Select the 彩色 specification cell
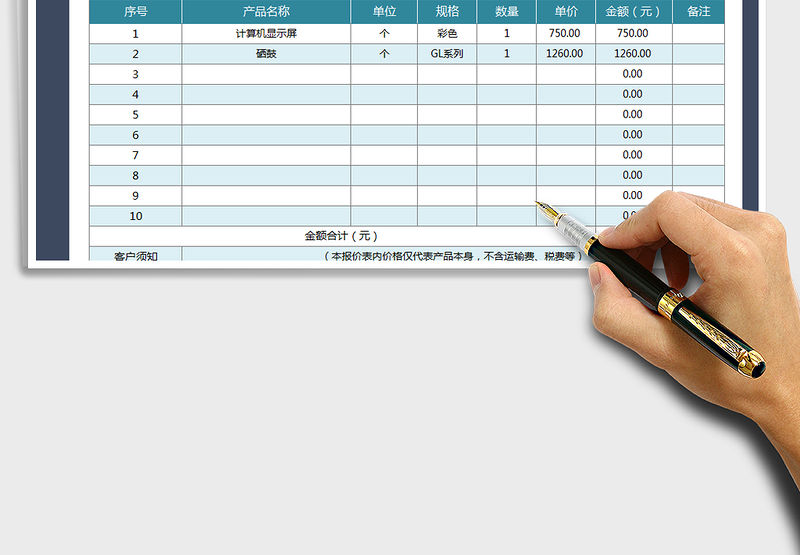The image size is (800, 555). pyautogui.click(x=447, y=33)
